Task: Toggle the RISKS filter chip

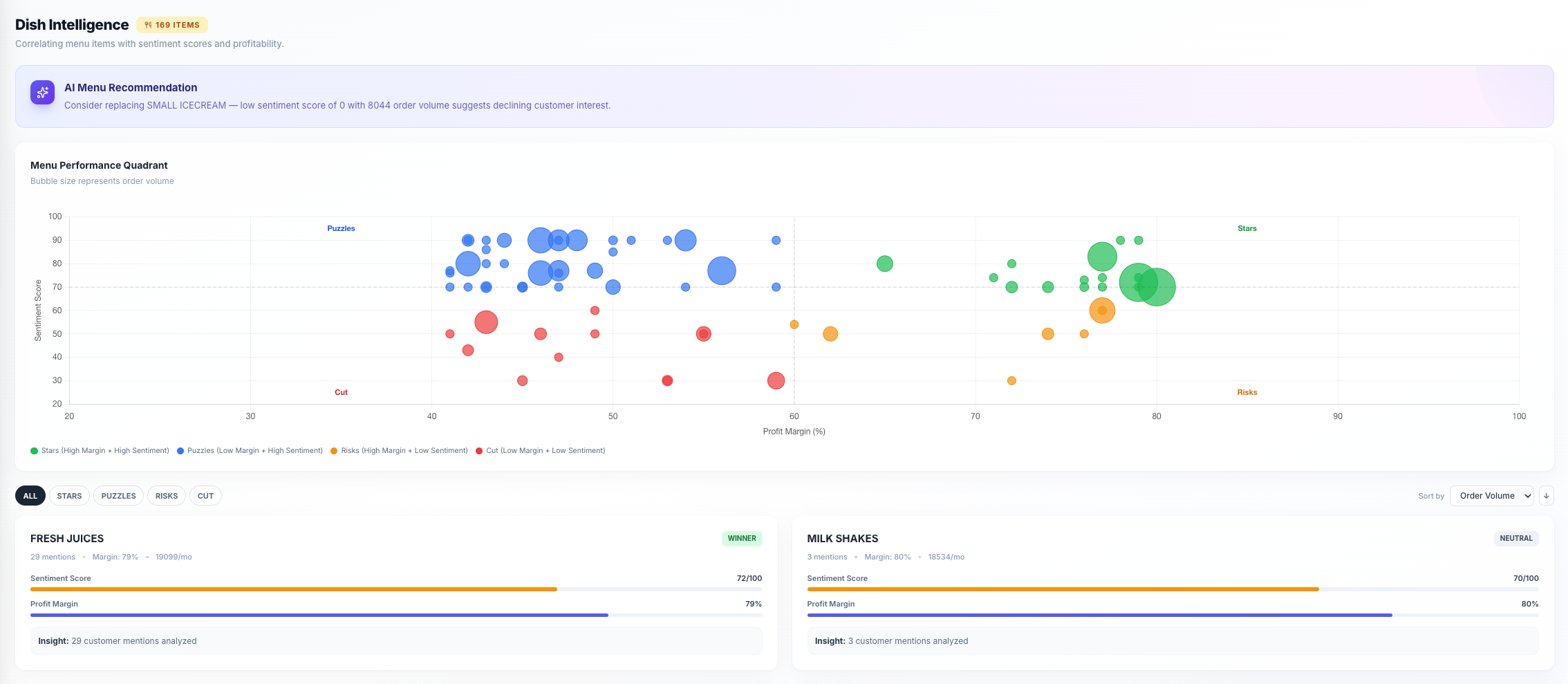Action: coord(166,495)
